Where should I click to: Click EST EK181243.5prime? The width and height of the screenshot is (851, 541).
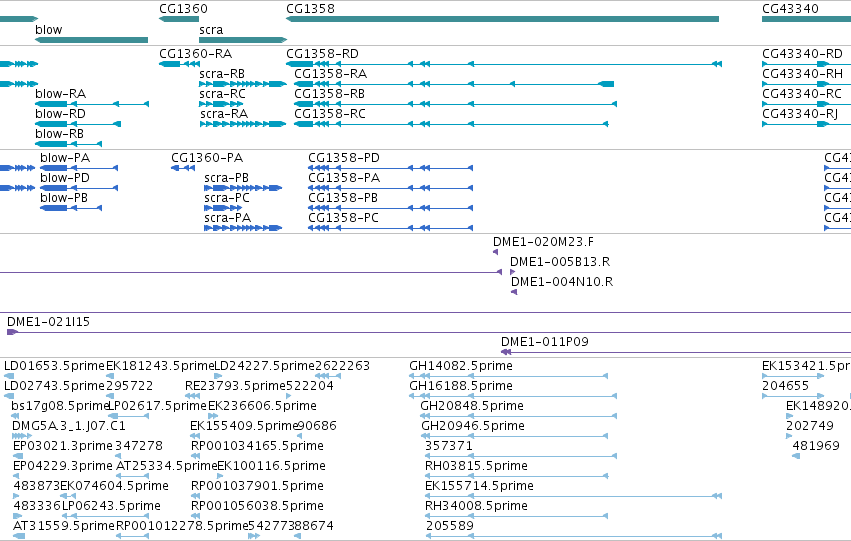161,366
